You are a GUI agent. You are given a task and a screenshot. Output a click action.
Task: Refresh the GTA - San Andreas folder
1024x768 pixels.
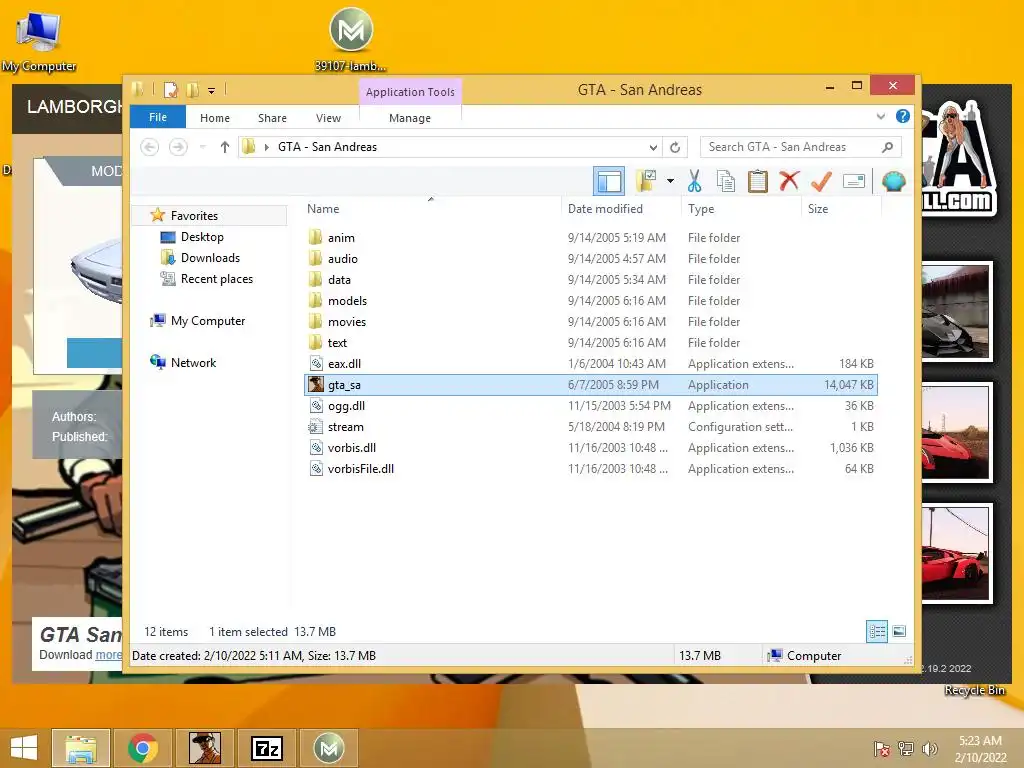click(675, 147)
